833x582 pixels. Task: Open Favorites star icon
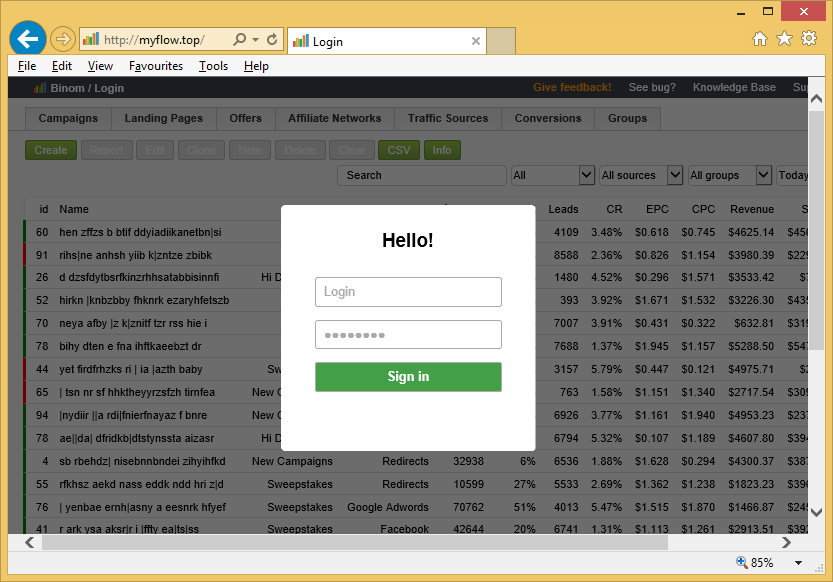tap(784, 39)
